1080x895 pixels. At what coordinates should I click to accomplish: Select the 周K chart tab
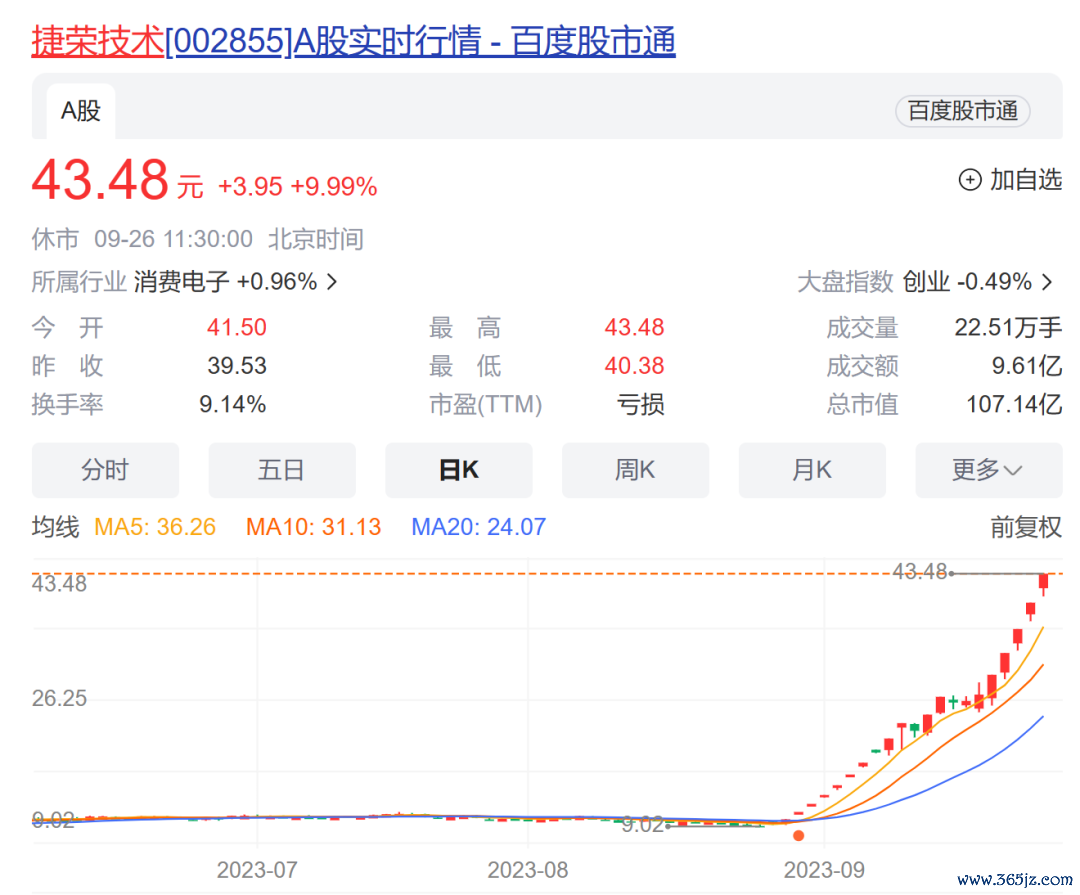coord(635,470)
